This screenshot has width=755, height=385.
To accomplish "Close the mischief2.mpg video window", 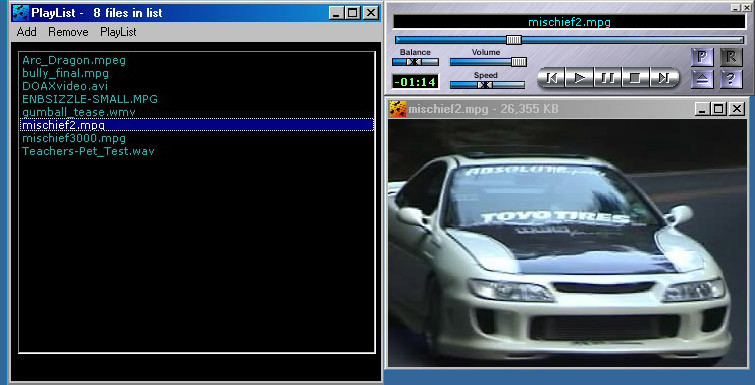I will click(x=736, y=109).
